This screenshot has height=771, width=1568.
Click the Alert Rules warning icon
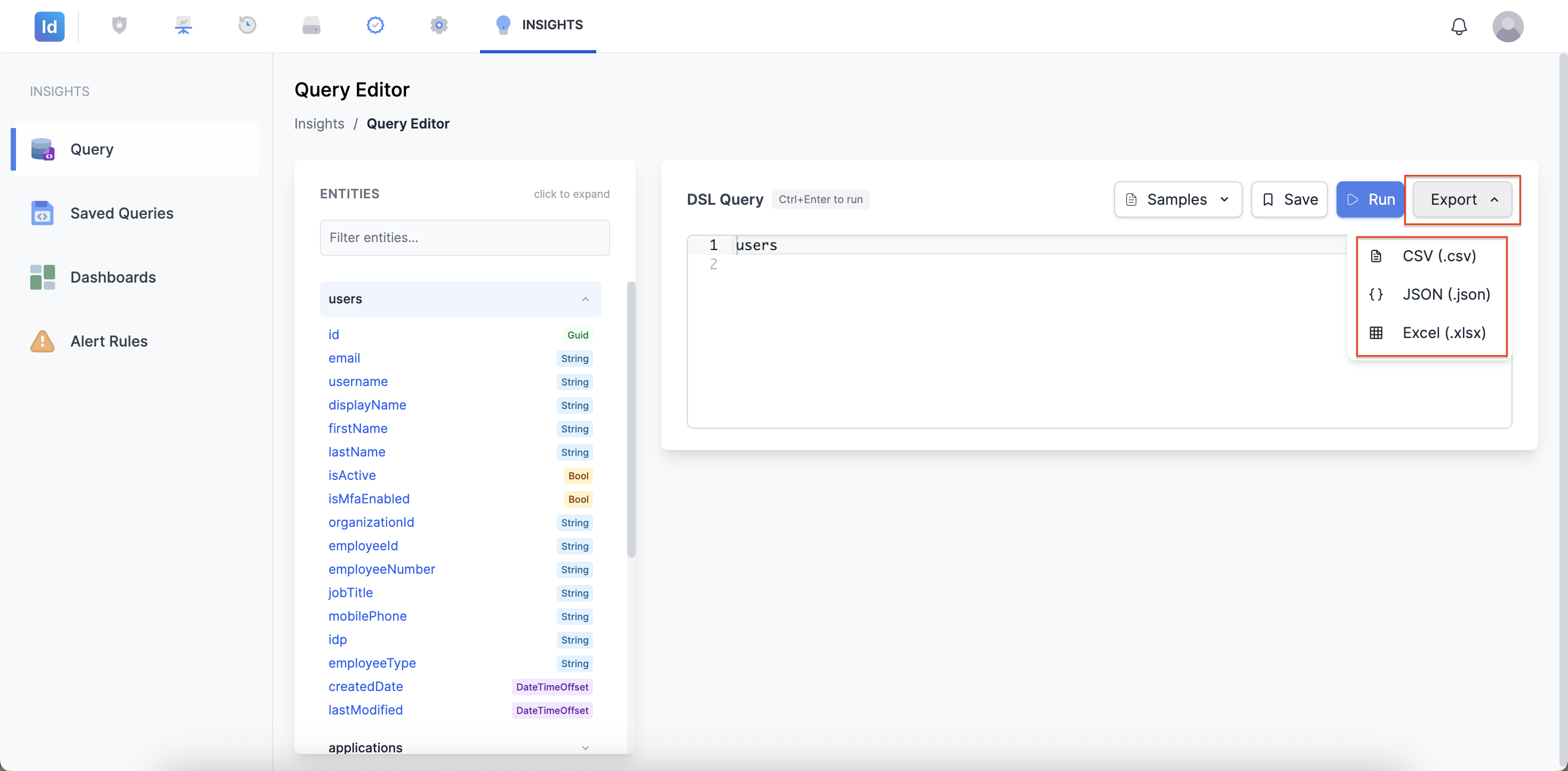click(x=43, y=341)
